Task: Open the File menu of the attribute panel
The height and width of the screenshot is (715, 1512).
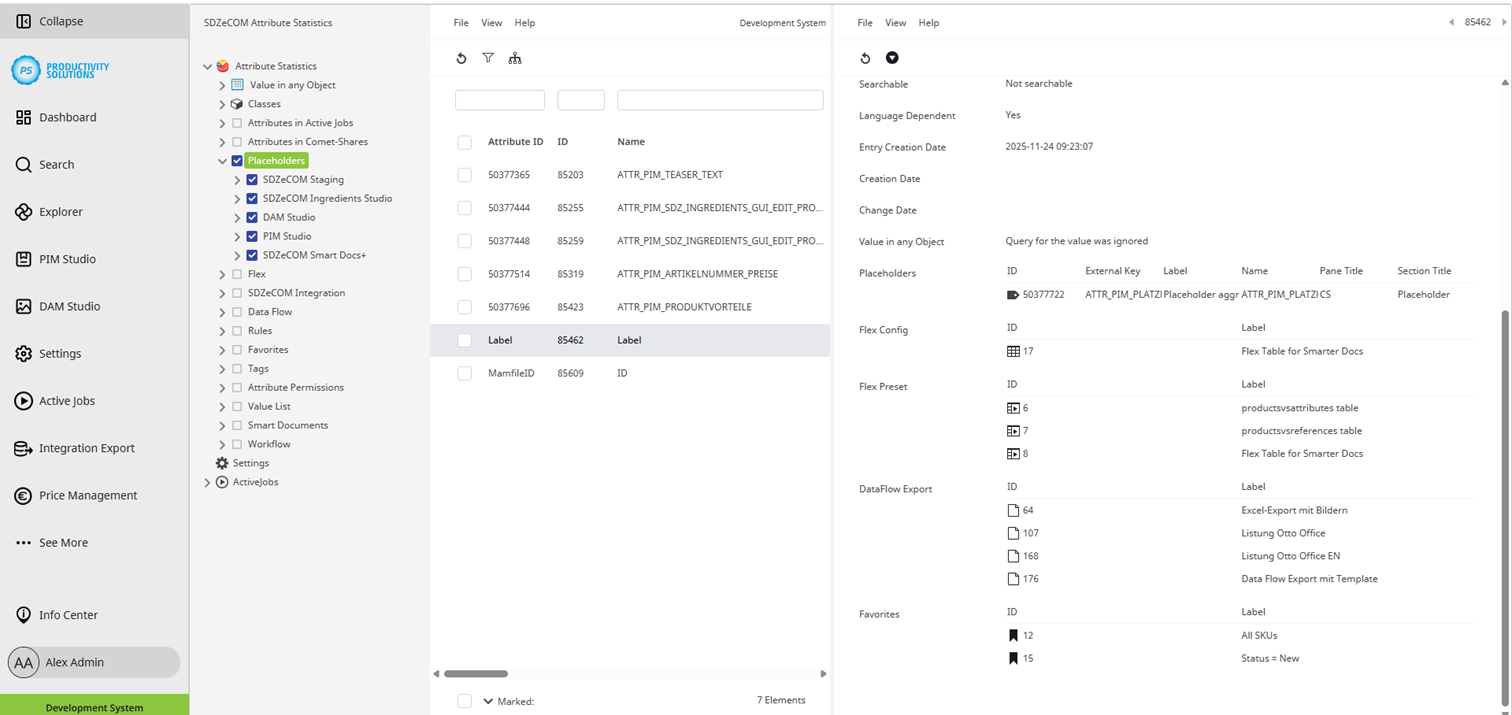Action: [460, 22]
